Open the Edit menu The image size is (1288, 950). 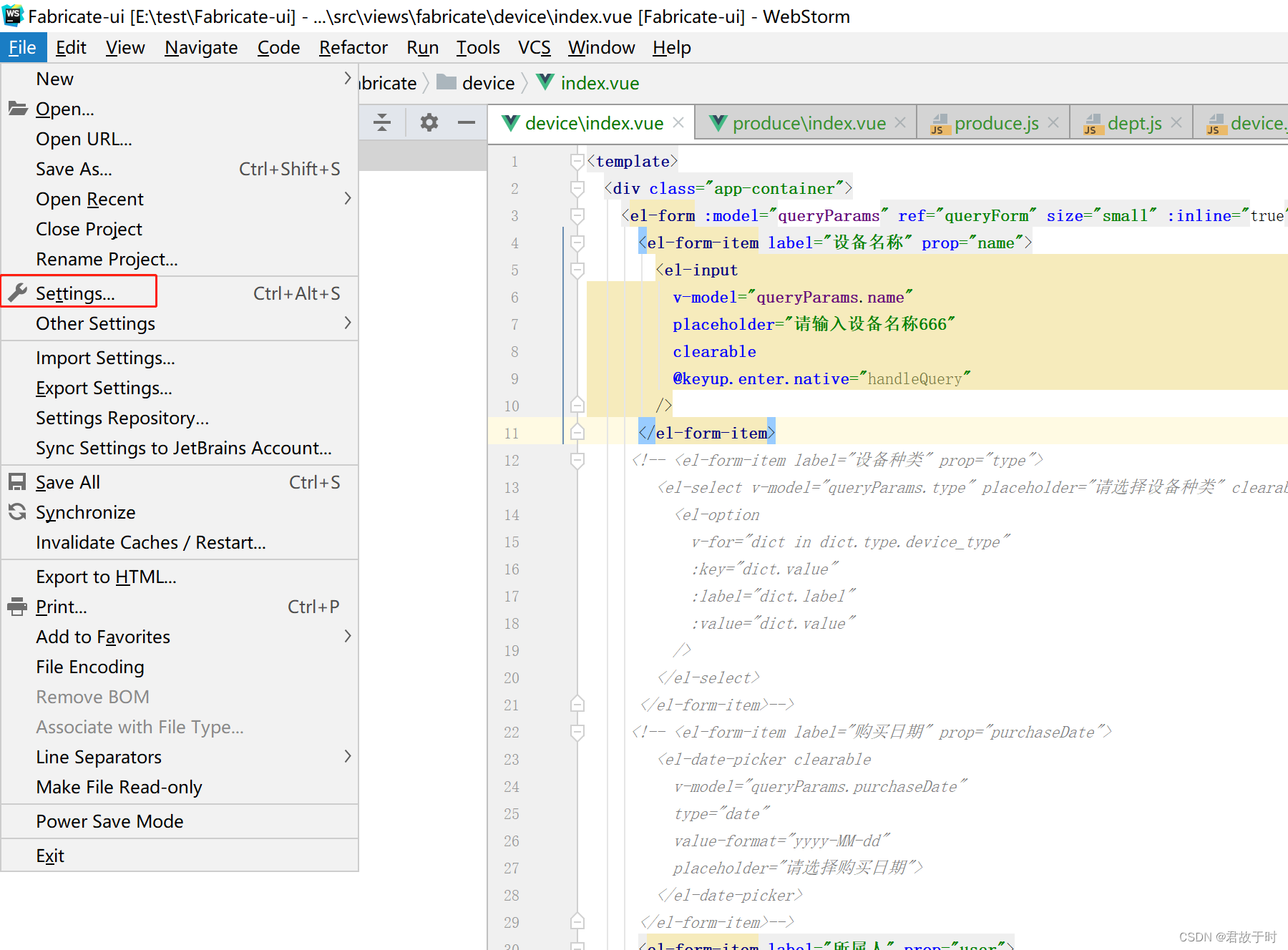point(71,48)
